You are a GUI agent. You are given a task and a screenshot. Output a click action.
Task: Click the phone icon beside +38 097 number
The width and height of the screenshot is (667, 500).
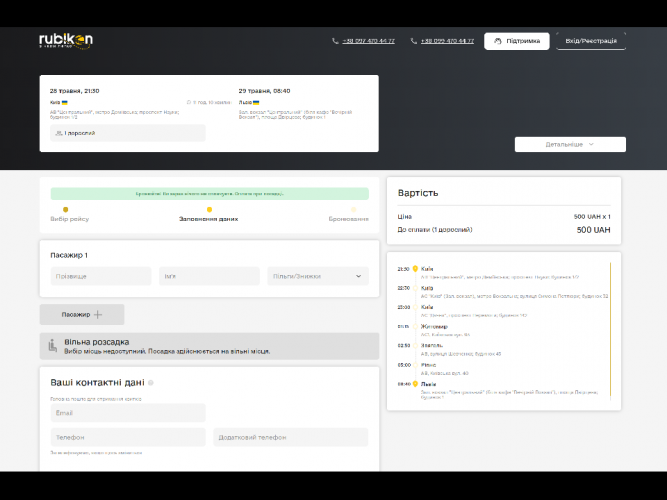pyautogui.click(x=335, y=41)
